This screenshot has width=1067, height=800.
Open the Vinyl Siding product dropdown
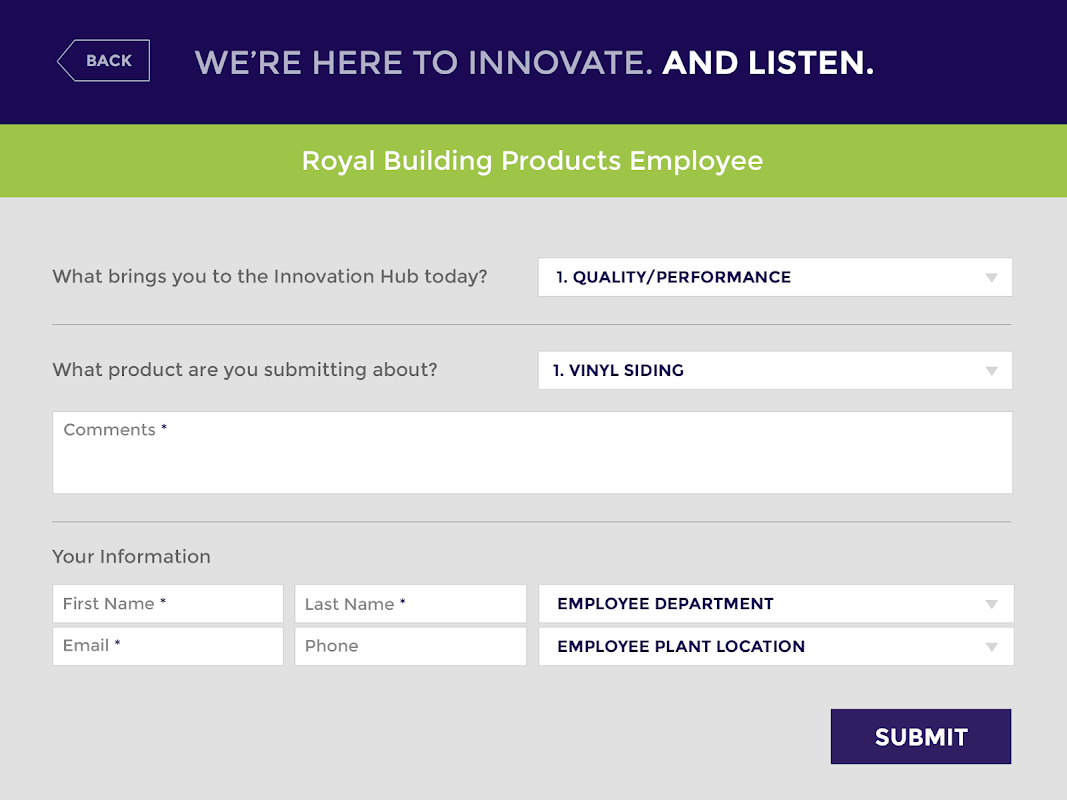pos(775,370)
